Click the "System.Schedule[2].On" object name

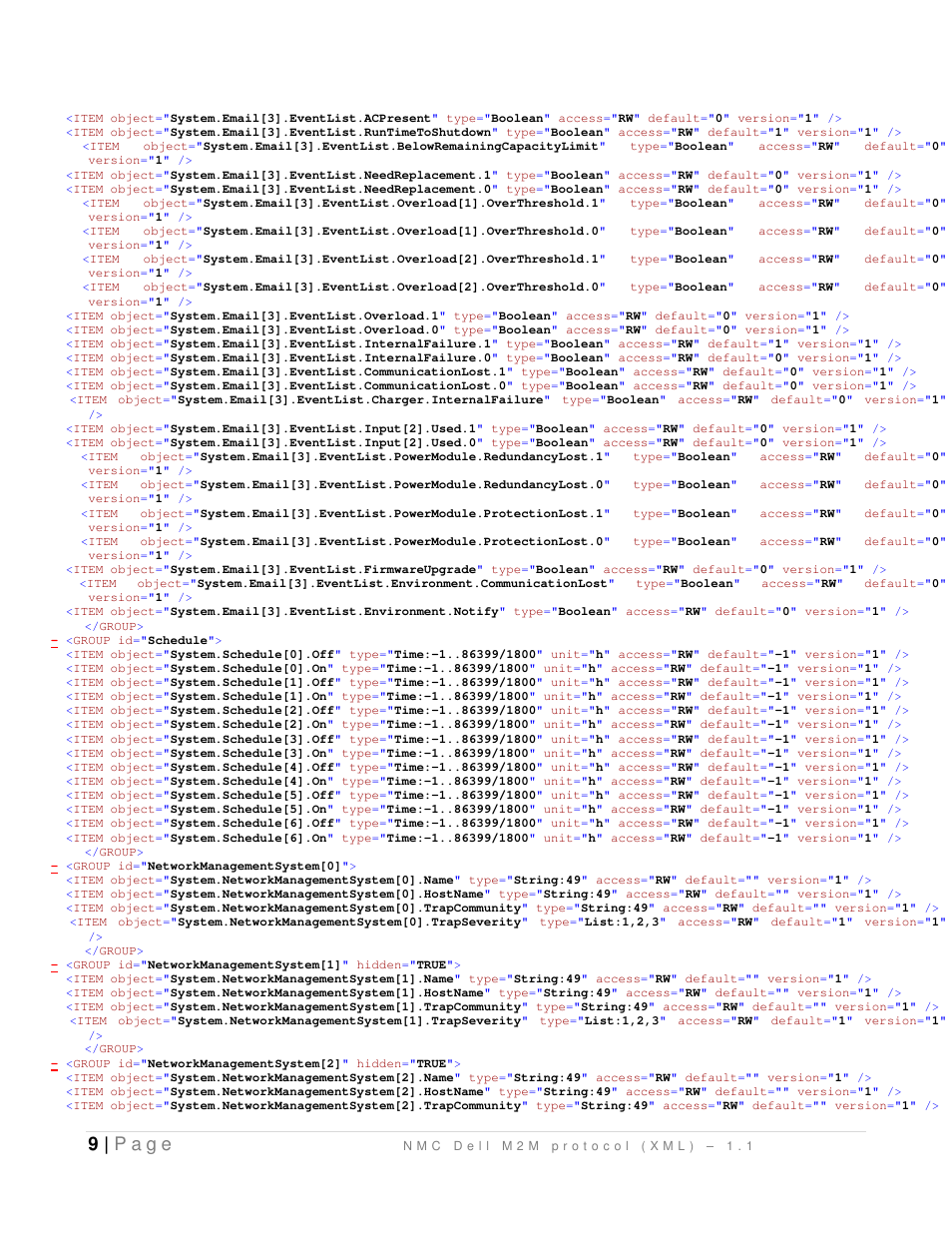[249, 724]
